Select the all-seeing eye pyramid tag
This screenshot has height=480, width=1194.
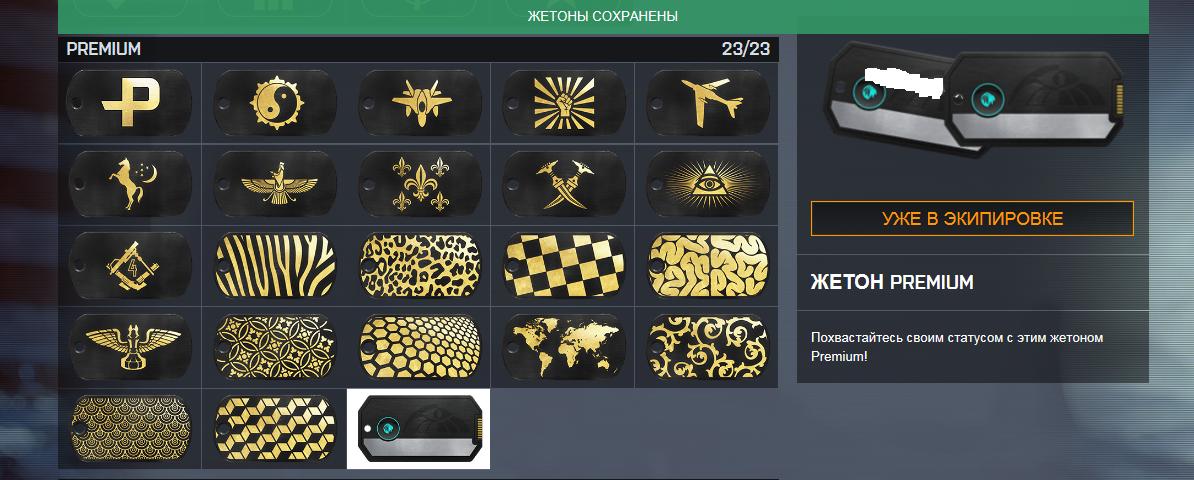(708, 184)
